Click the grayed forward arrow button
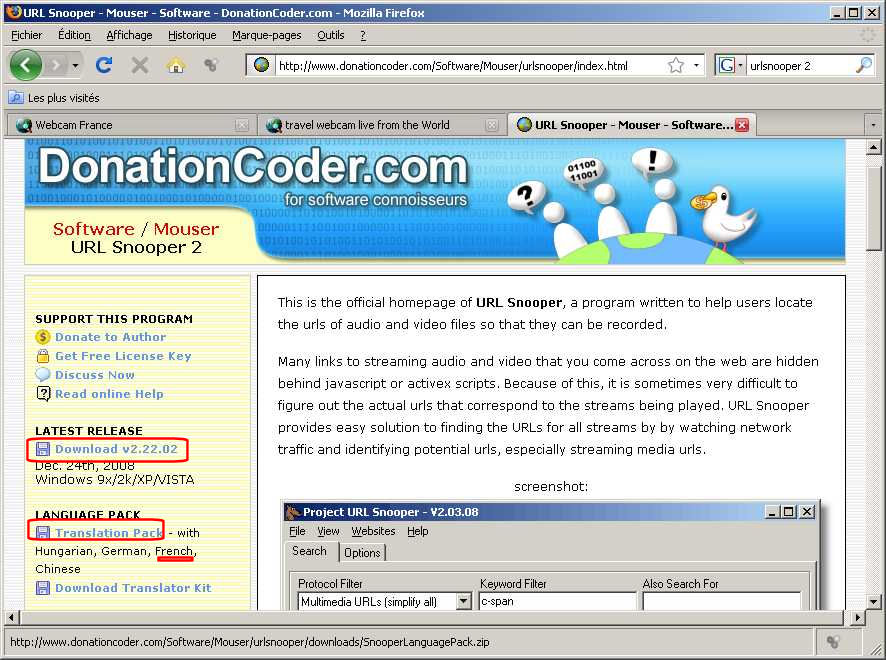Viewport: 886px width, 660px height. point(55,66)
